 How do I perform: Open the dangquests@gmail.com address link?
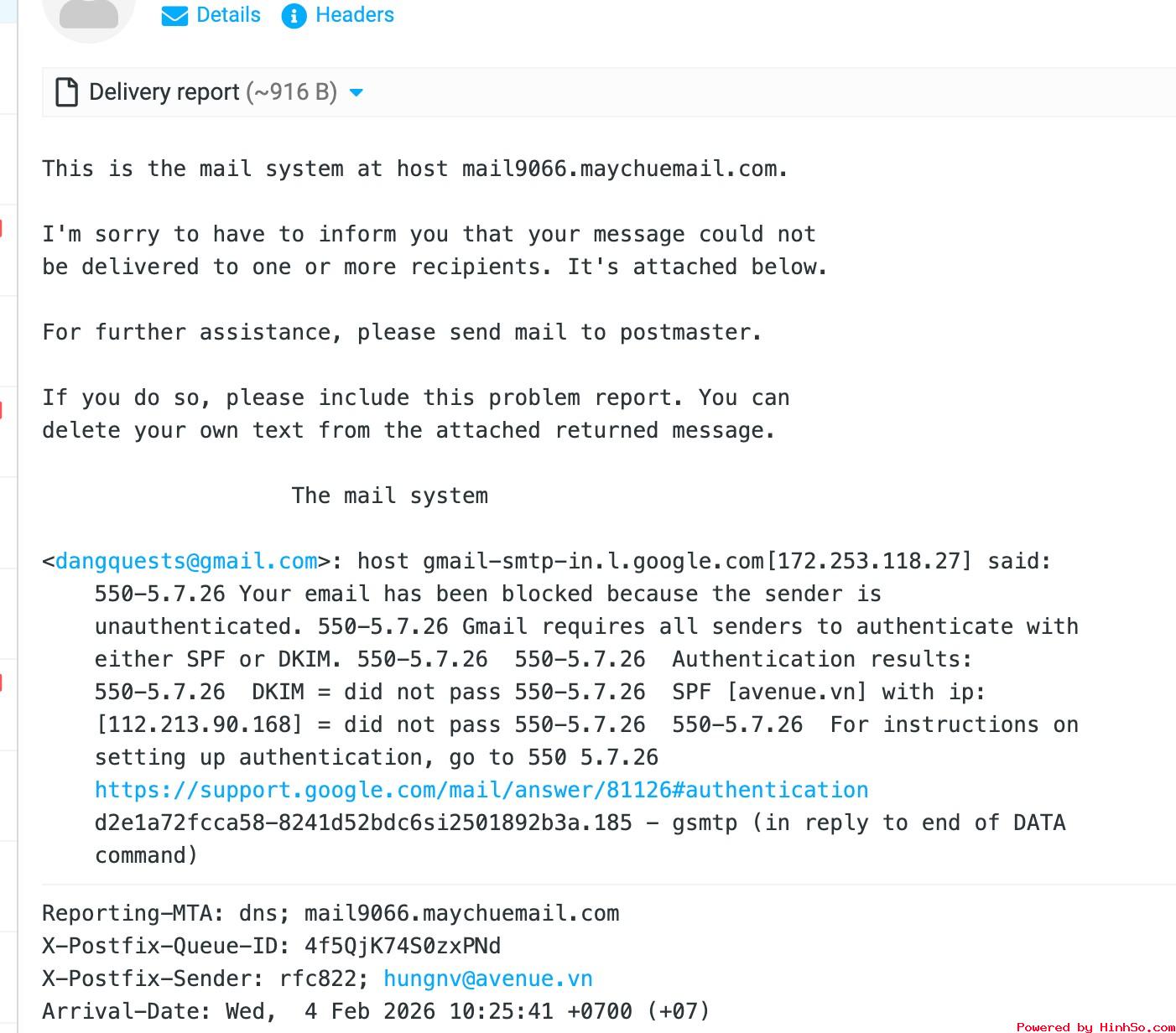[x=186, y=561]
